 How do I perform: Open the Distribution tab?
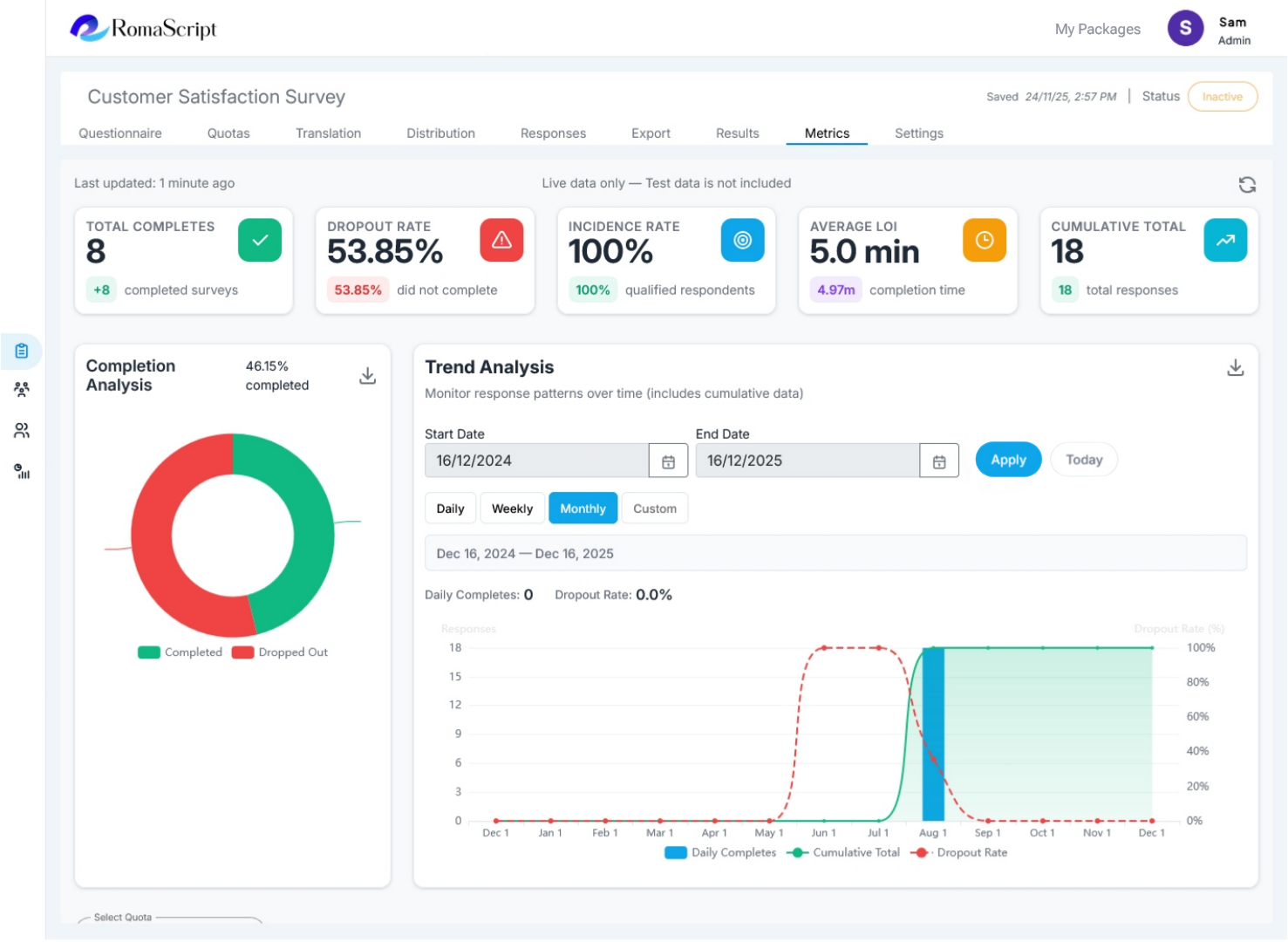(440, 133)
